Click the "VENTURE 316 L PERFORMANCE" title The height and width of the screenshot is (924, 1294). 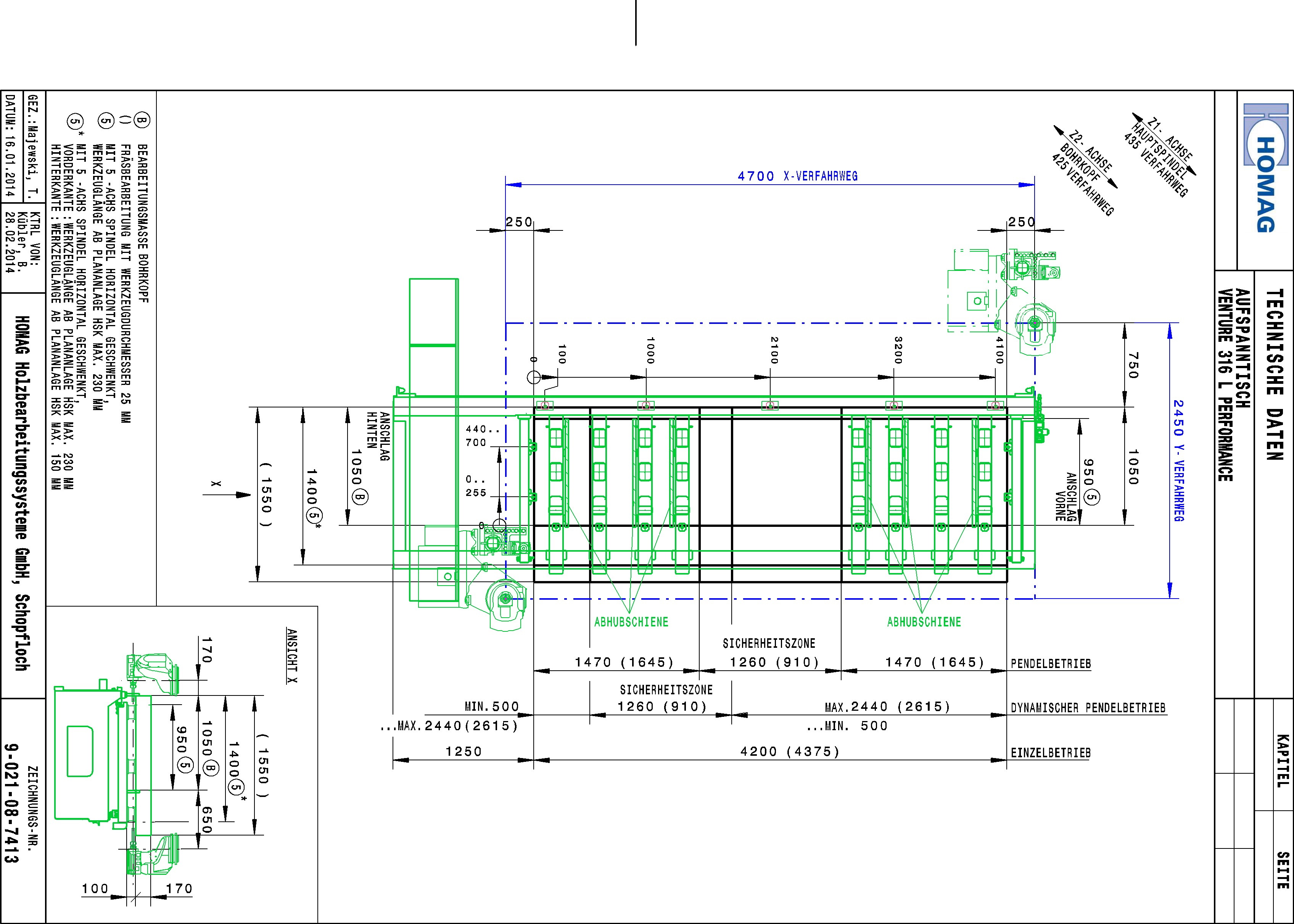tap(1225, 385)
